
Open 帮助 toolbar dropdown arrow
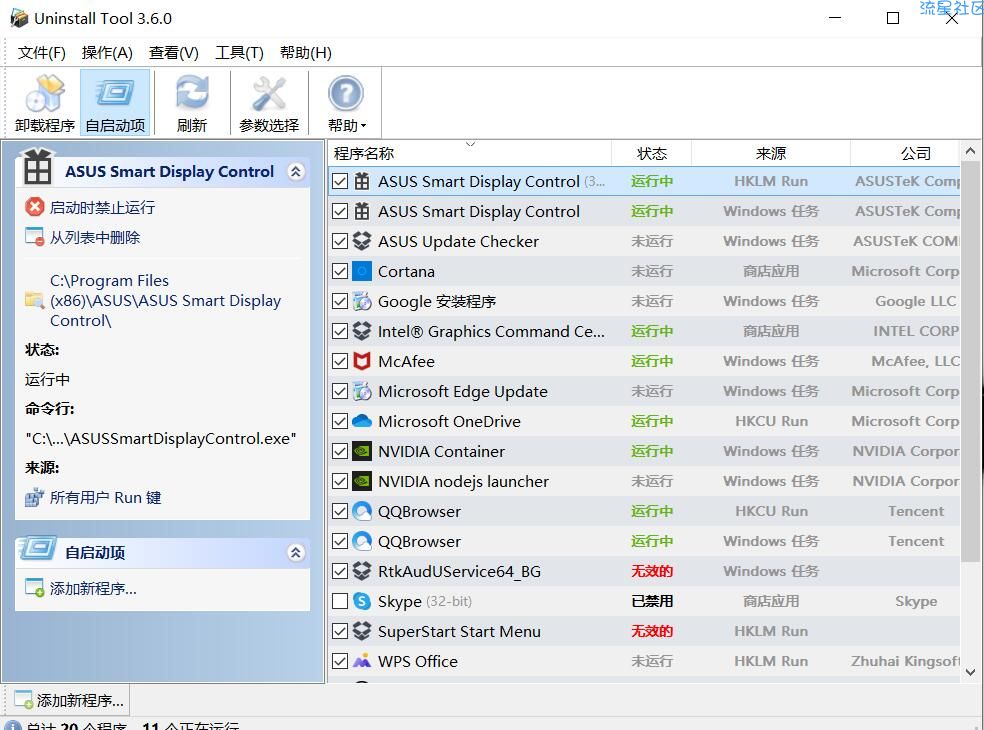point(363,126)
